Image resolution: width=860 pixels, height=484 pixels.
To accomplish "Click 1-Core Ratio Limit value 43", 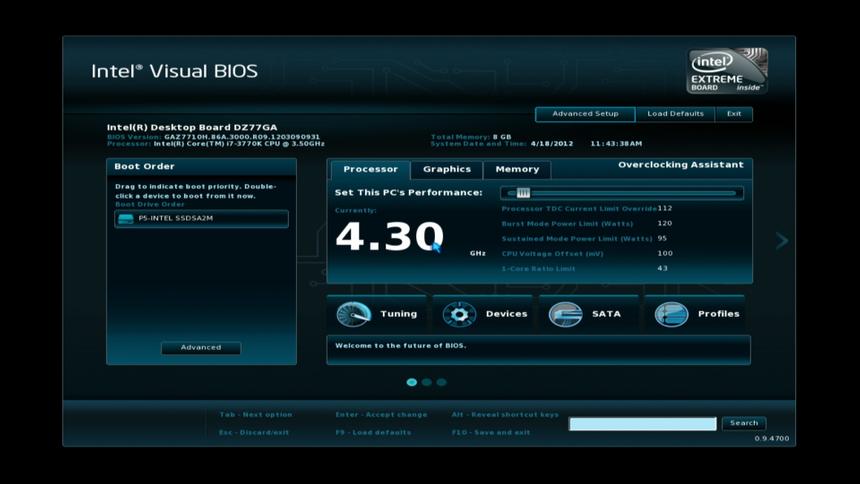I will tap(663, 268).
